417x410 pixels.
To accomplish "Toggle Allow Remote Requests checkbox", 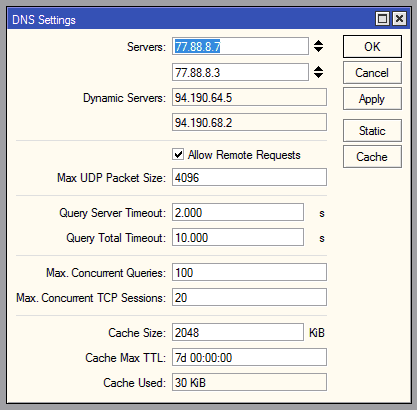I will coord(178,154).
